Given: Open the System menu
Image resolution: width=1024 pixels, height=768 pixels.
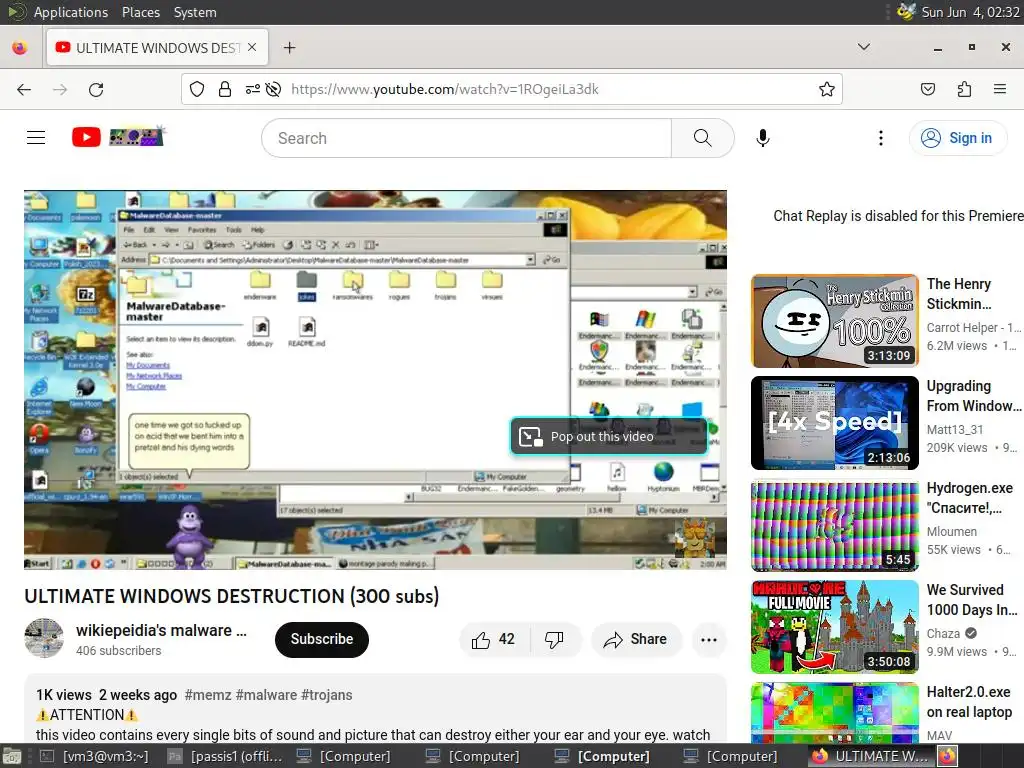Looking at the screenshot, I should [195, 12].
